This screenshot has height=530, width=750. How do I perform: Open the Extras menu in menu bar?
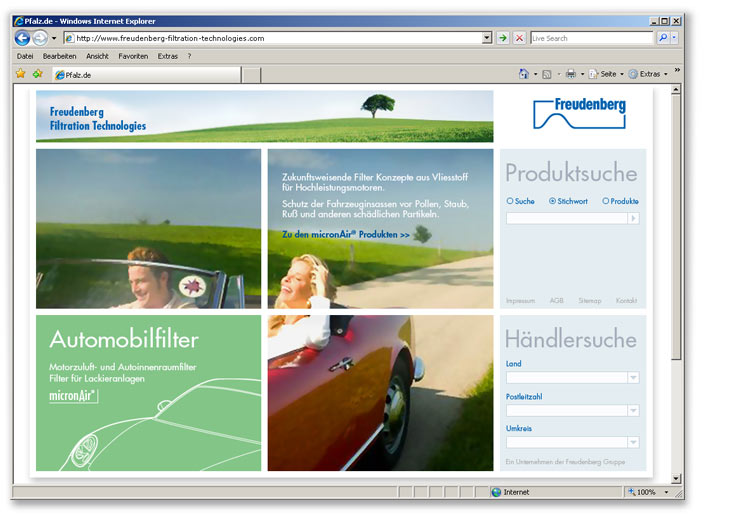[167, 56]
